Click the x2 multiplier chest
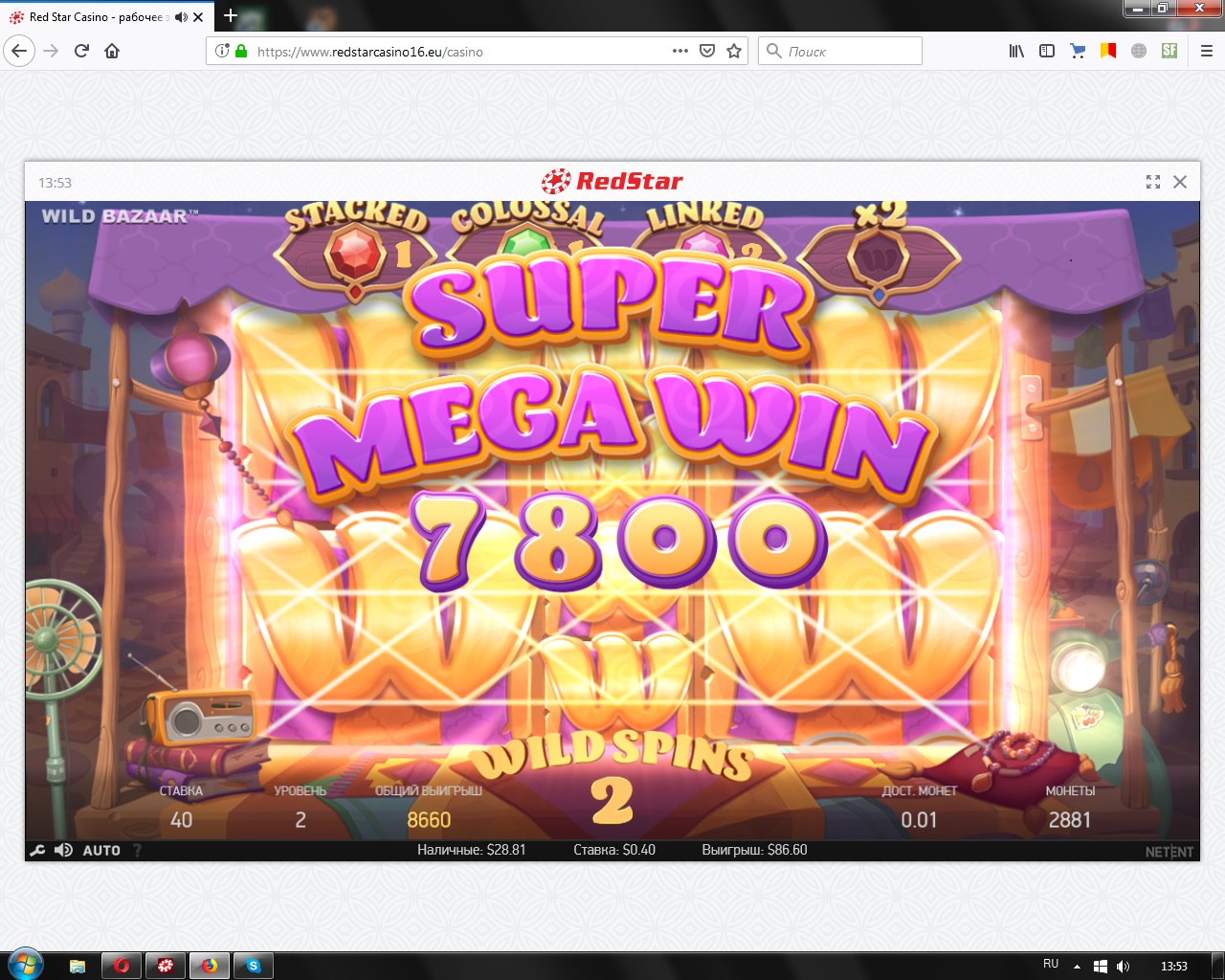1225x980 pixels. coord(879,258)
